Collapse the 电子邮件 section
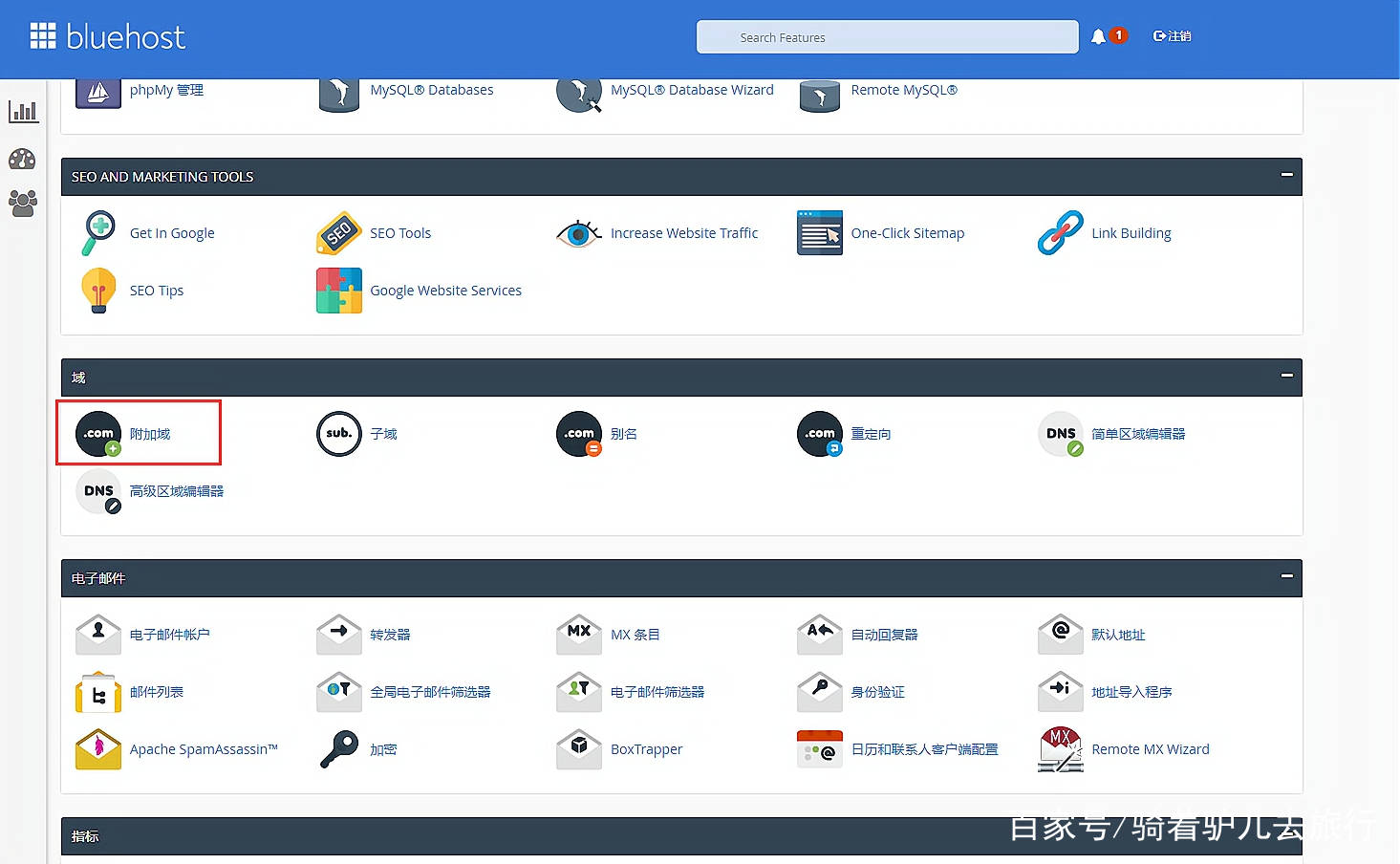This screenshot has width=1400, height=864. pos(1287,576)
